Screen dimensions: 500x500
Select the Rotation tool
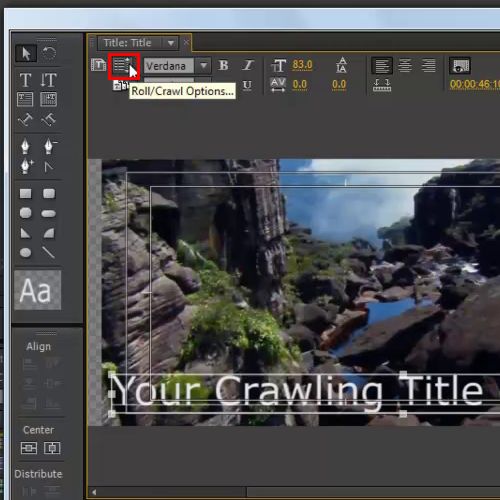pos(49,53)
